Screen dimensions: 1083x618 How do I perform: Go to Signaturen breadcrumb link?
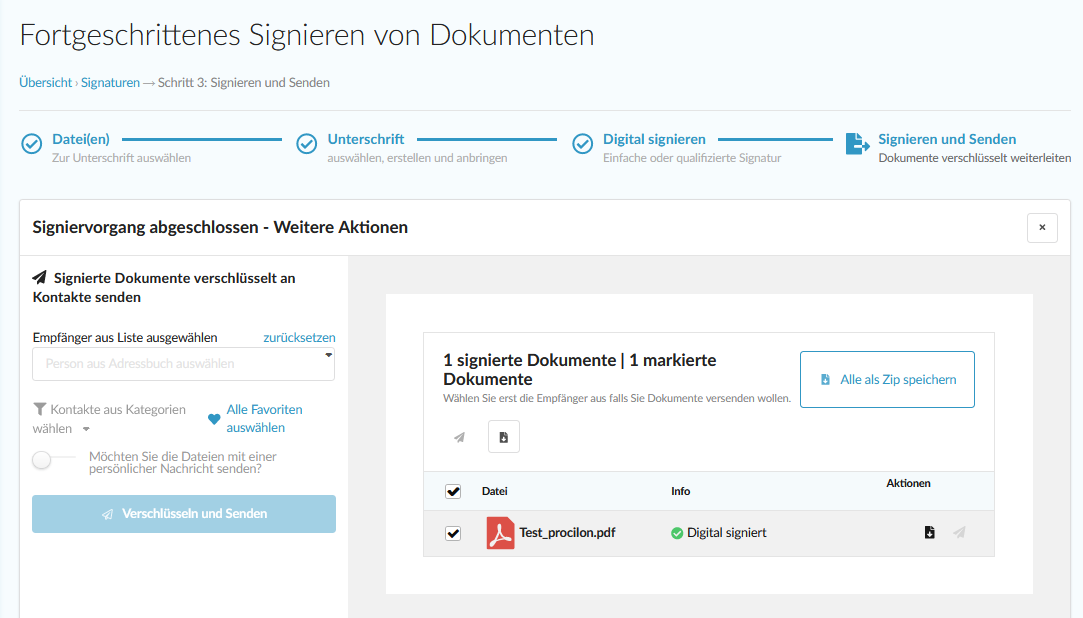coord(110,83)
